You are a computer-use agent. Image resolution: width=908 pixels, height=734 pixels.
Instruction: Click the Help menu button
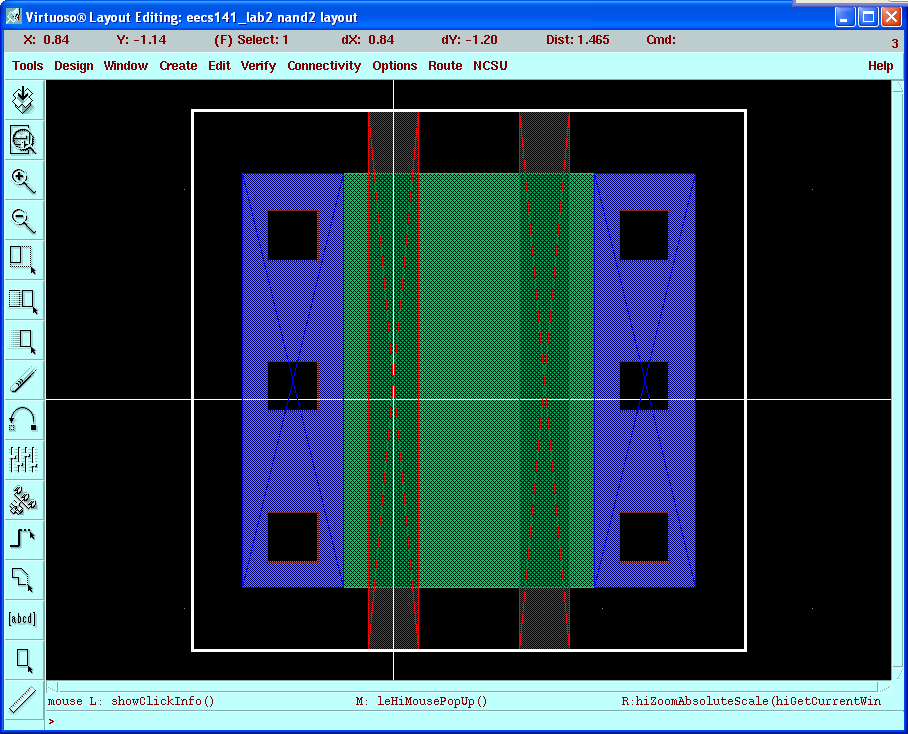pos(880,66)
